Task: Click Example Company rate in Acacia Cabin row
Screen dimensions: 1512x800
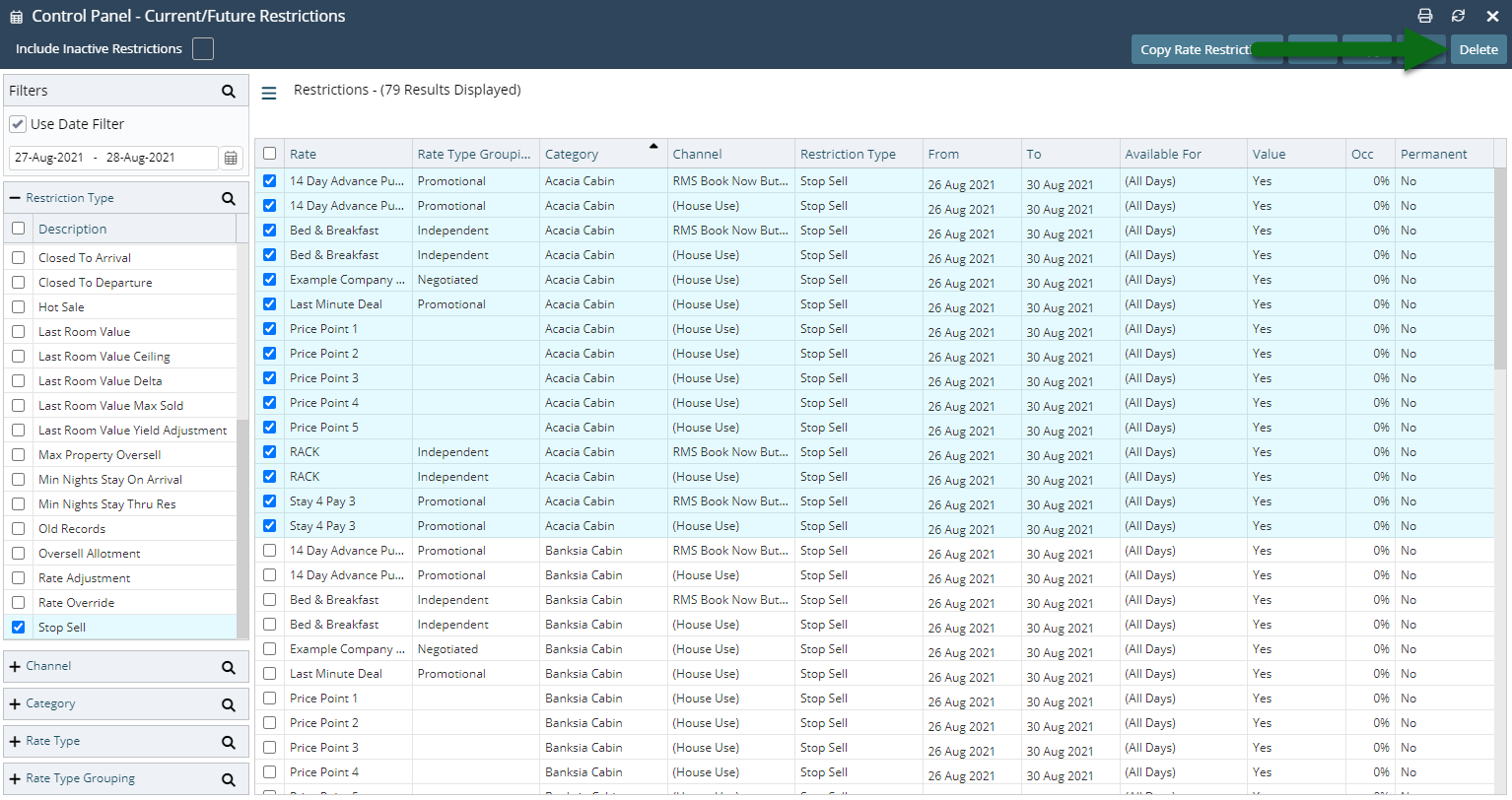Action: [x=347, y=280]
